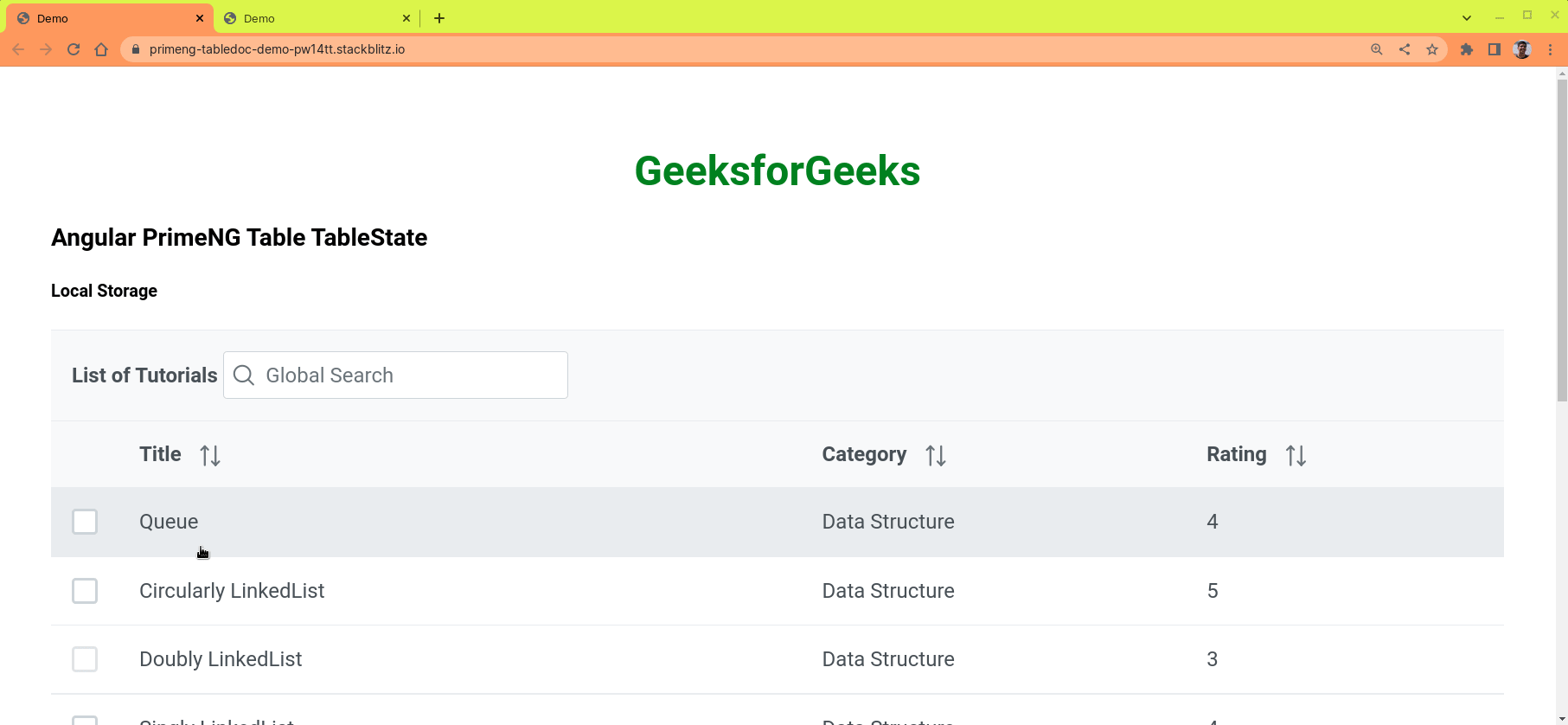Click Data Structure in the Queue row
Viewport: 1568px width, 725px height.
[x=888, y=522]
